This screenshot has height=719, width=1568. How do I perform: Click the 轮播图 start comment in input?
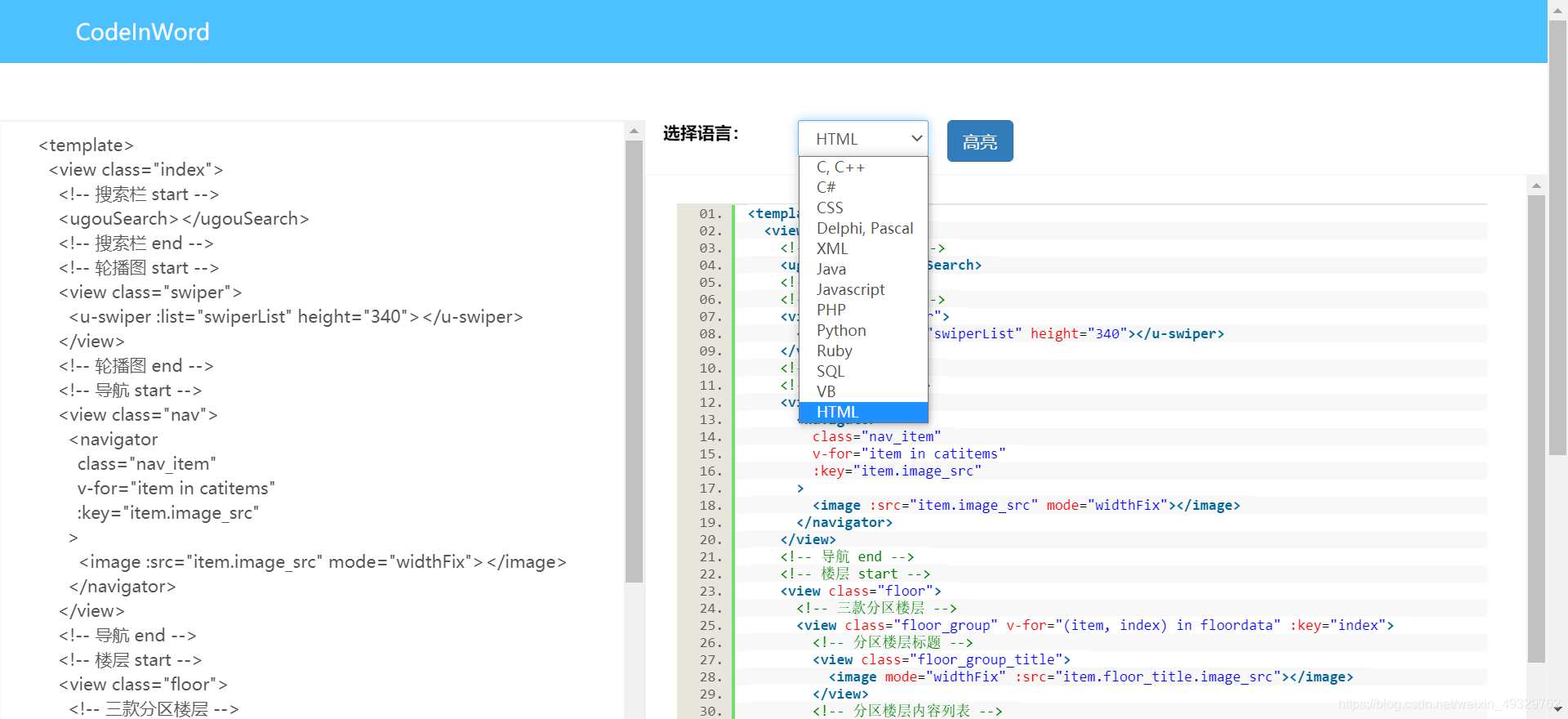click(x=139, y=268)
